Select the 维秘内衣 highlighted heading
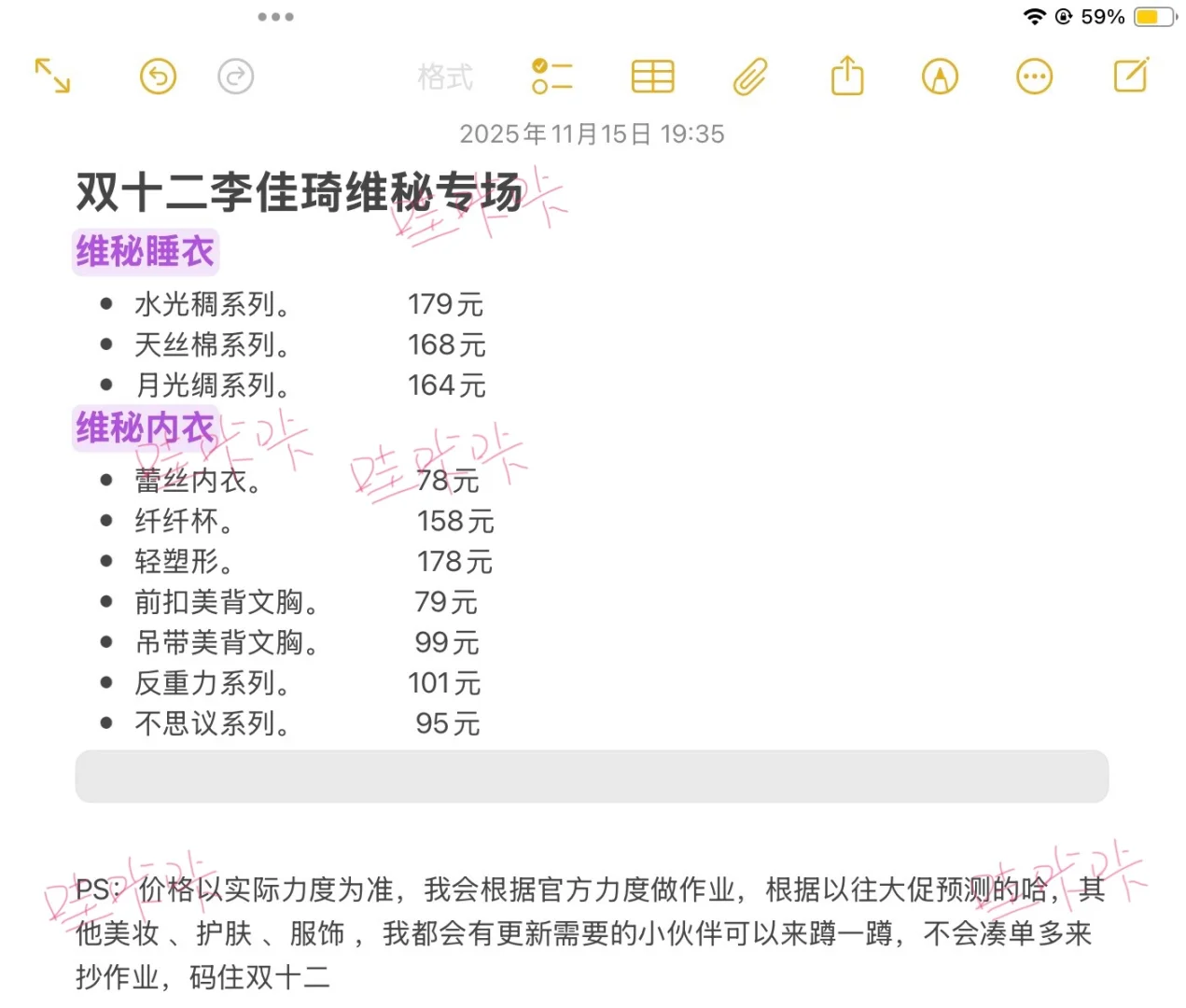Image resolution: width=1186 pixels, height=1008 pixels. 144,428
